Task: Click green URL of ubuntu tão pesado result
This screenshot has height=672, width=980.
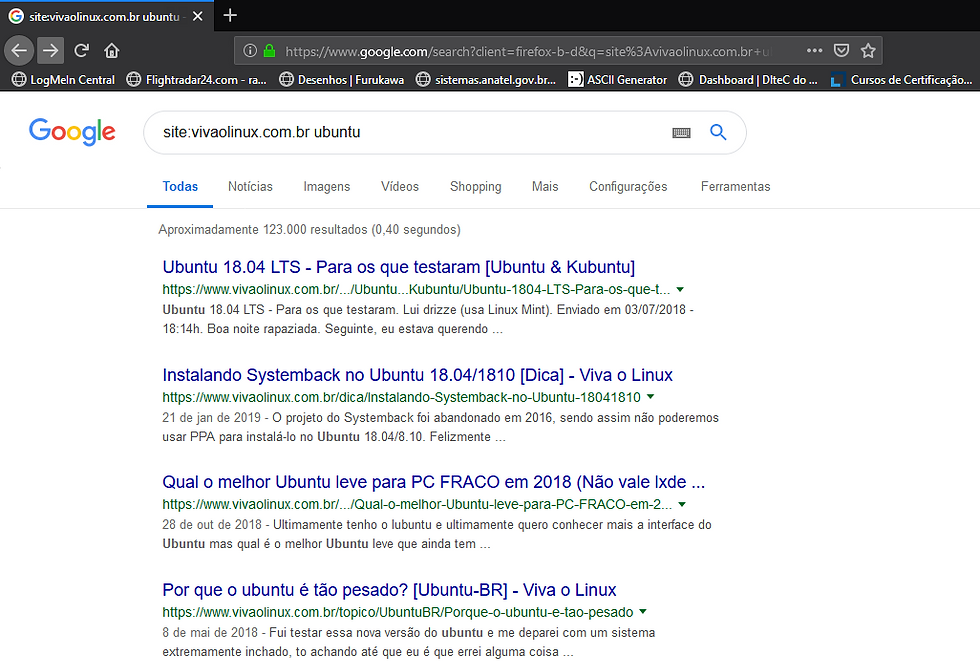Action: click(398, 613)
